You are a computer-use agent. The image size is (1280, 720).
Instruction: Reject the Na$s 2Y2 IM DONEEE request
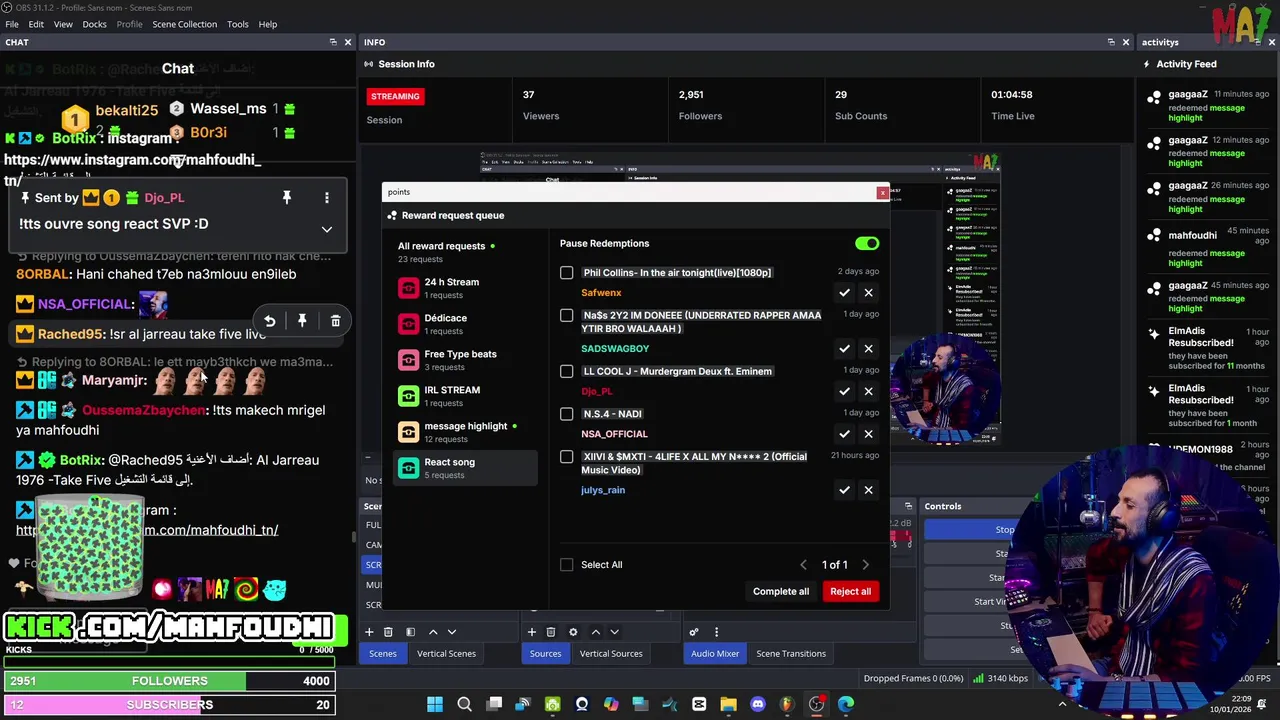pos(868,349)
